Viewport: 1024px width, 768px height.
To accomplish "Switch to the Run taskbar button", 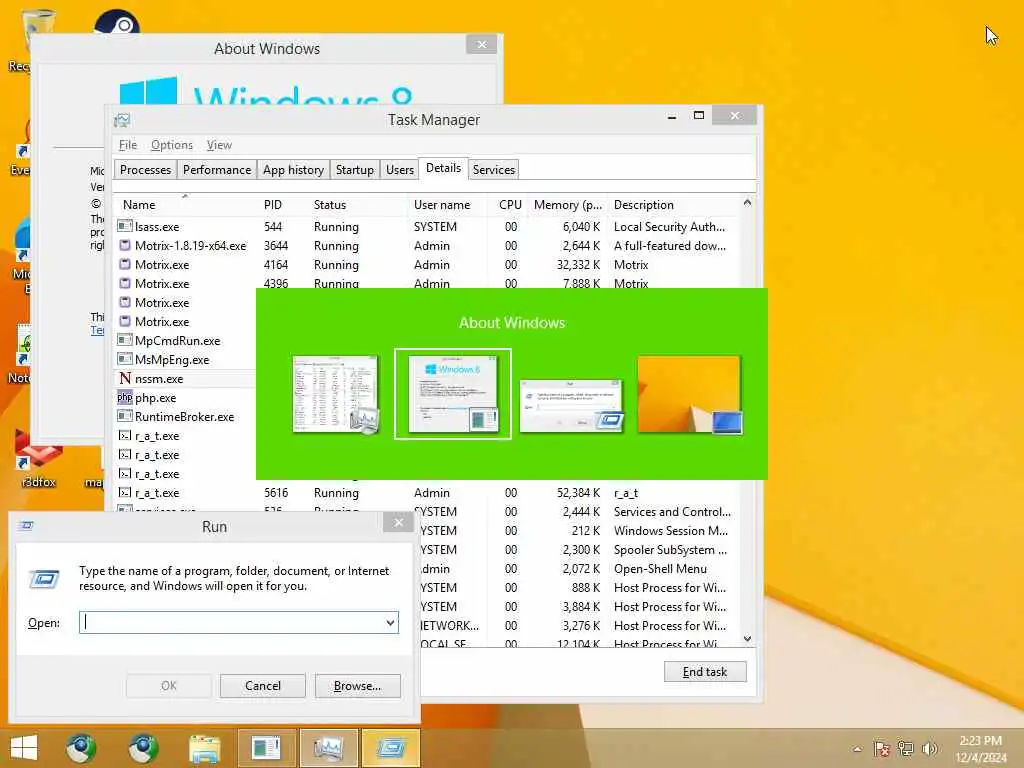I will click(391, 748).
